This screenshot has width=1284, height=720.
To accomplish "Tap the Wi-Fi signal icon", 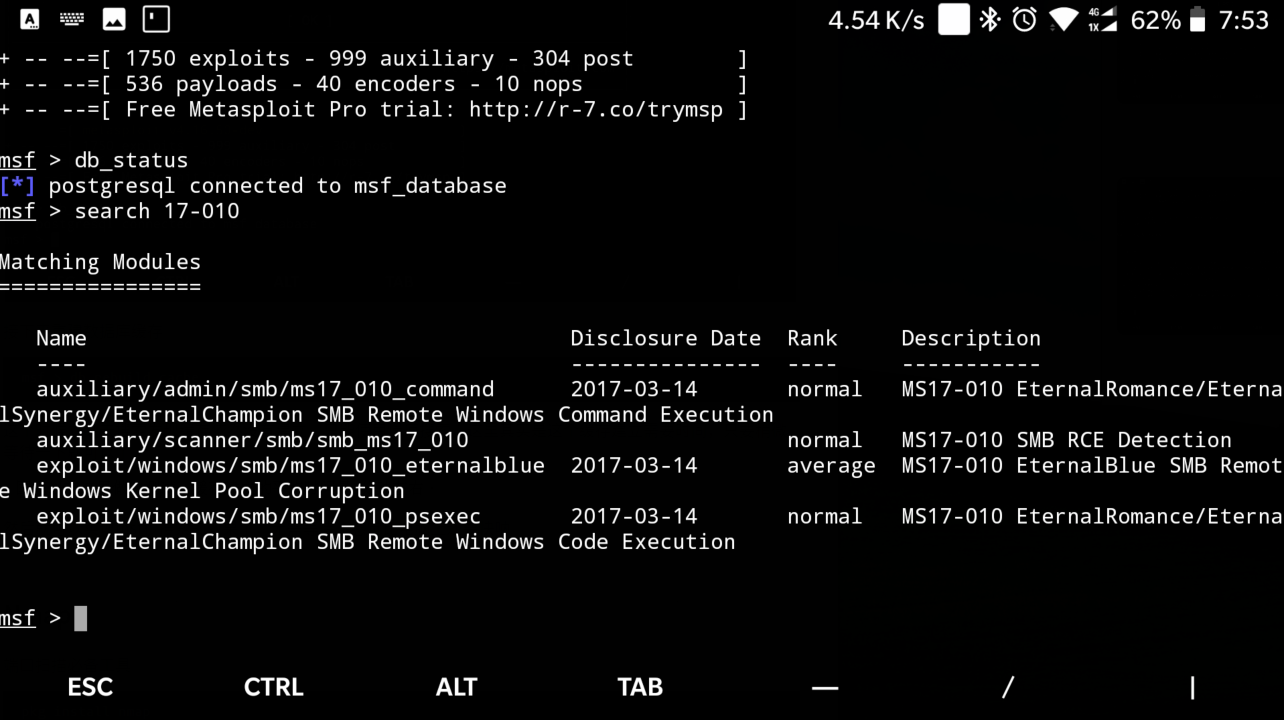I will pos(1063,20).
